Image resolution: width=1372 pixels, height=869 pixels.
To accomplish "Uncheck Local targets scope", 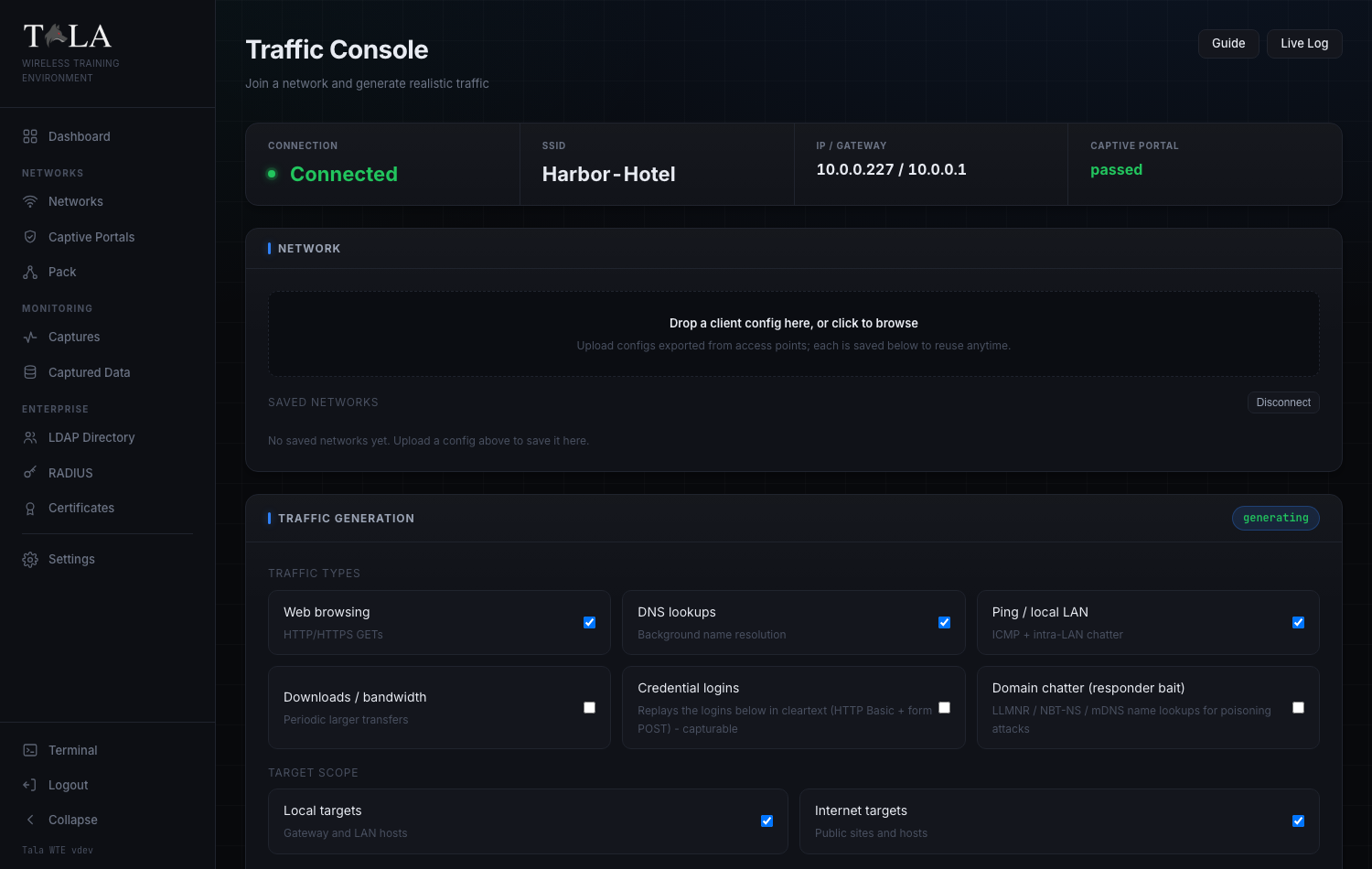I will 766,821.
